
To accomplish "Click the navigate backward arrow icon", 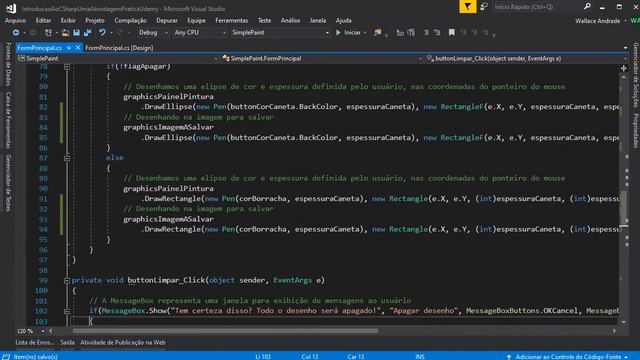I will (x=16, y=33).
